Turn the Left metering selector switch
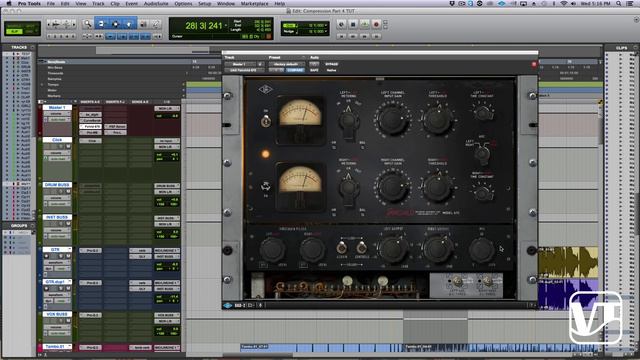The image size is (640, 360). tap(348, 120)
